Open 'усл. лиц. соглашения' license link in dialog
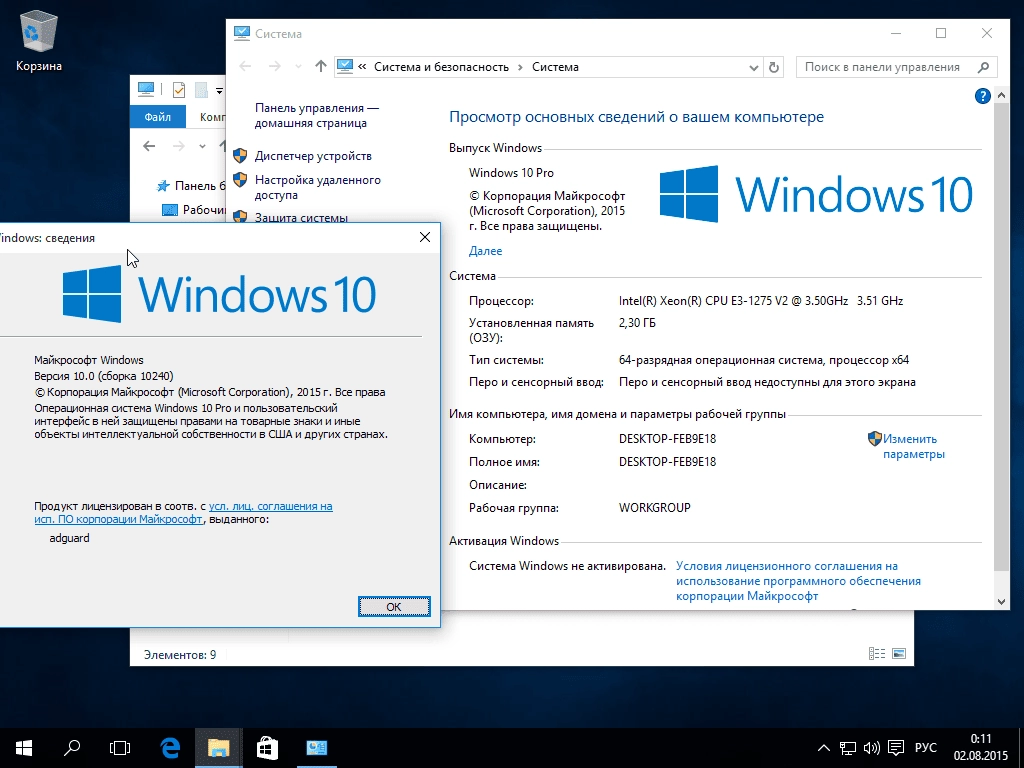Viewport: 1024px width, 768px height. [184, 513]
